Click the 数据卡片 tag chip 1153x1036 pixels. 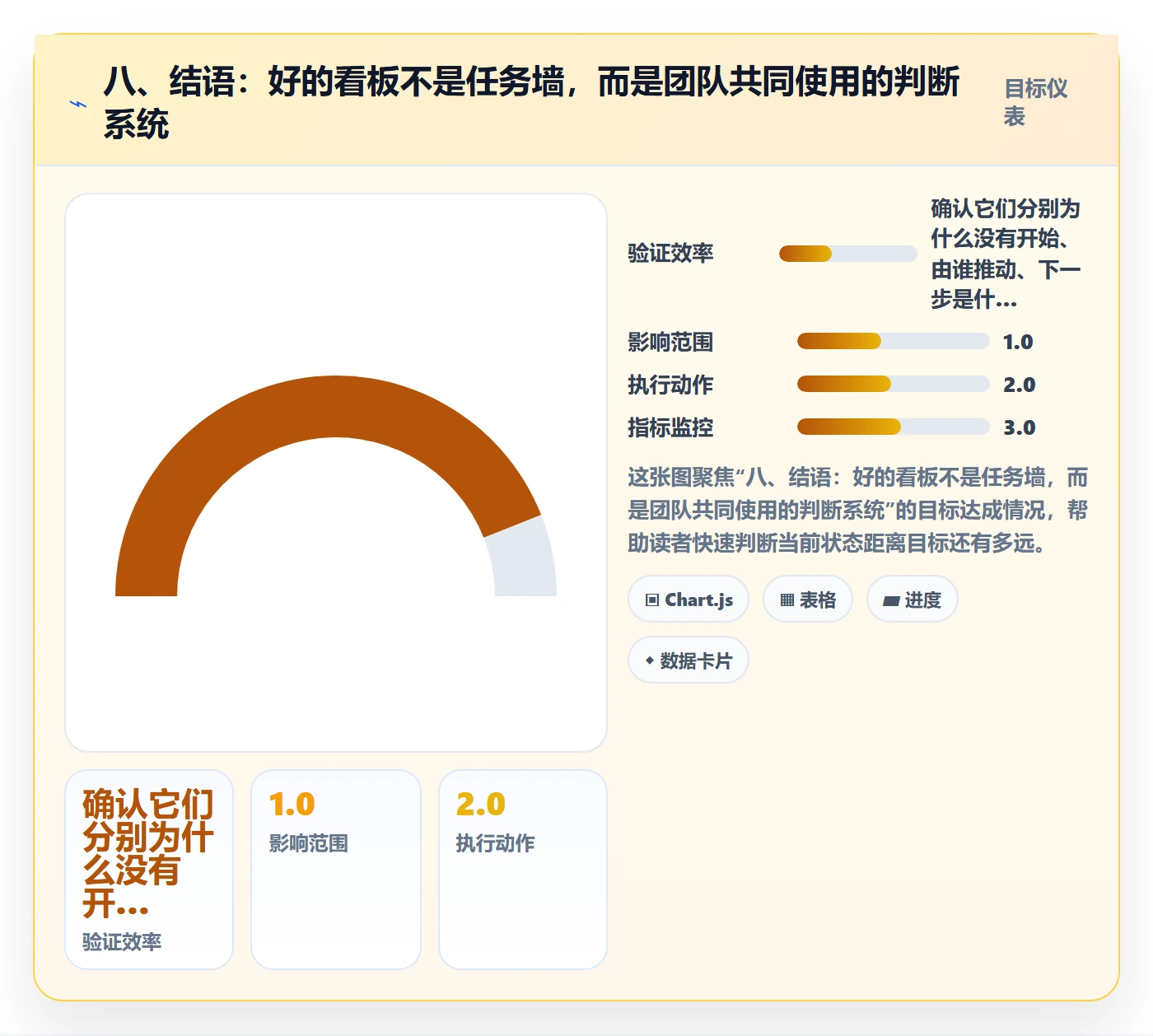point(689,660)
